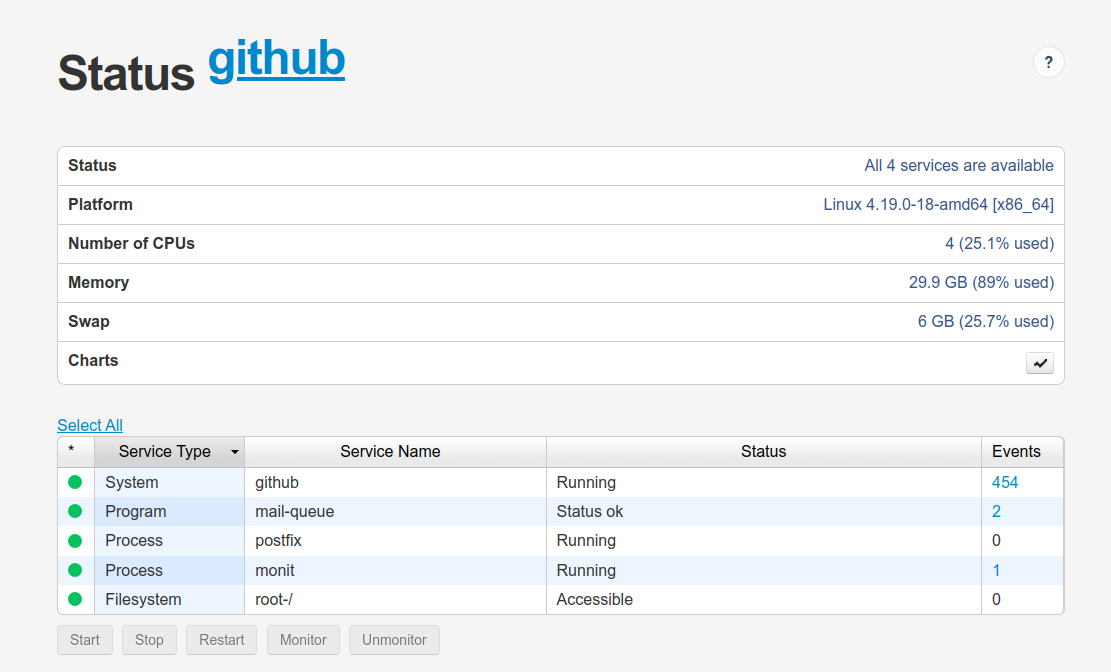Click the 'Linux 4.19.0-18-amd64 [x86_64]' platform value

point(938,204)
